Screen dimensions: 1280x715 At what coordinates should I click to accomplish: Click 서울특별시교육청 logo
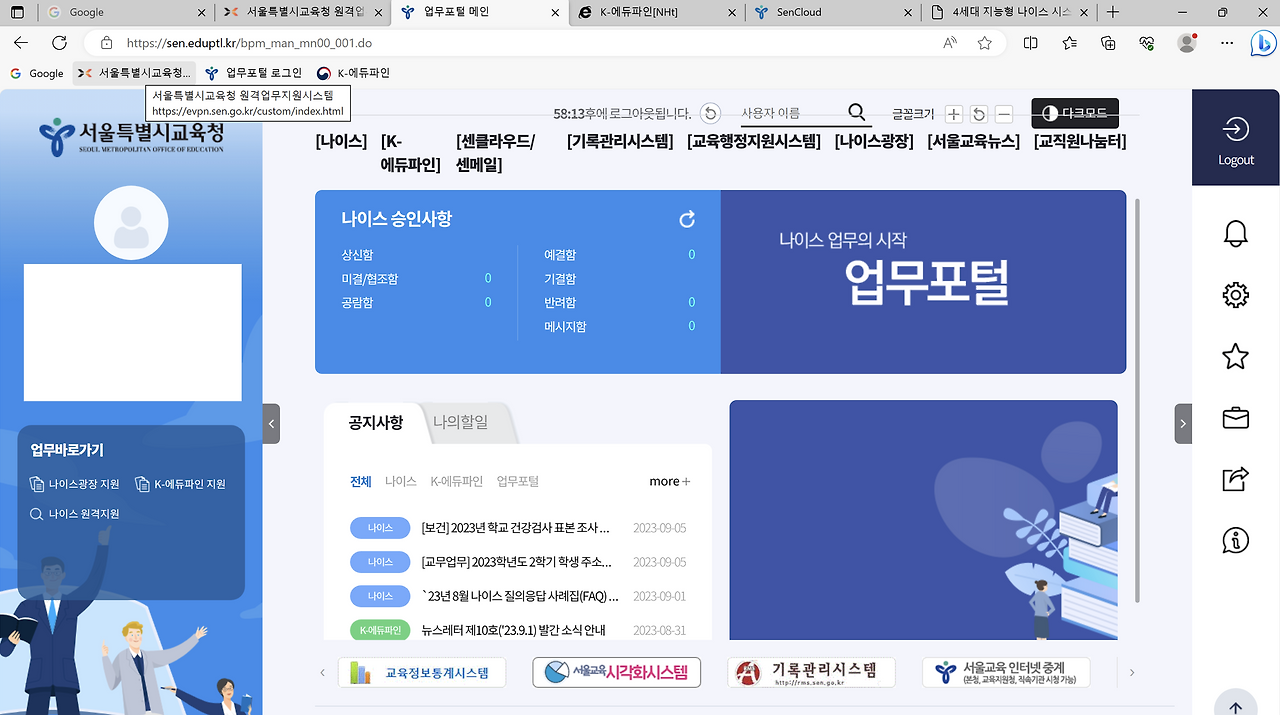click(x=131, y=136)
